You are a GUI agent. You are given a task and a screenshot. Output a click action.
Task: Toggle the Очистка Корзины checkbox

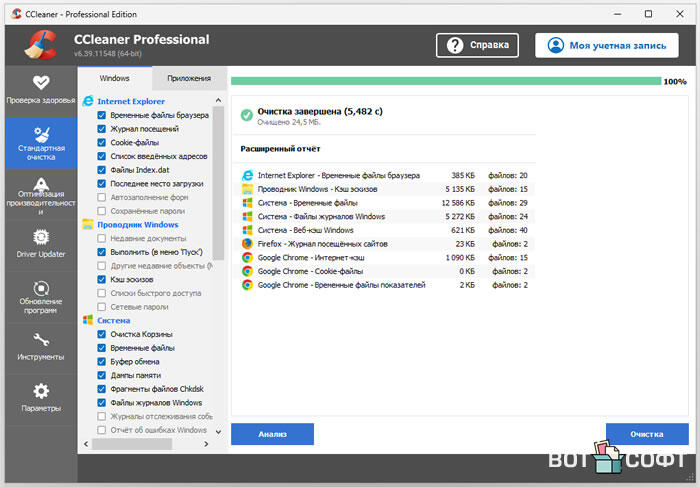(x=102, y=334)
